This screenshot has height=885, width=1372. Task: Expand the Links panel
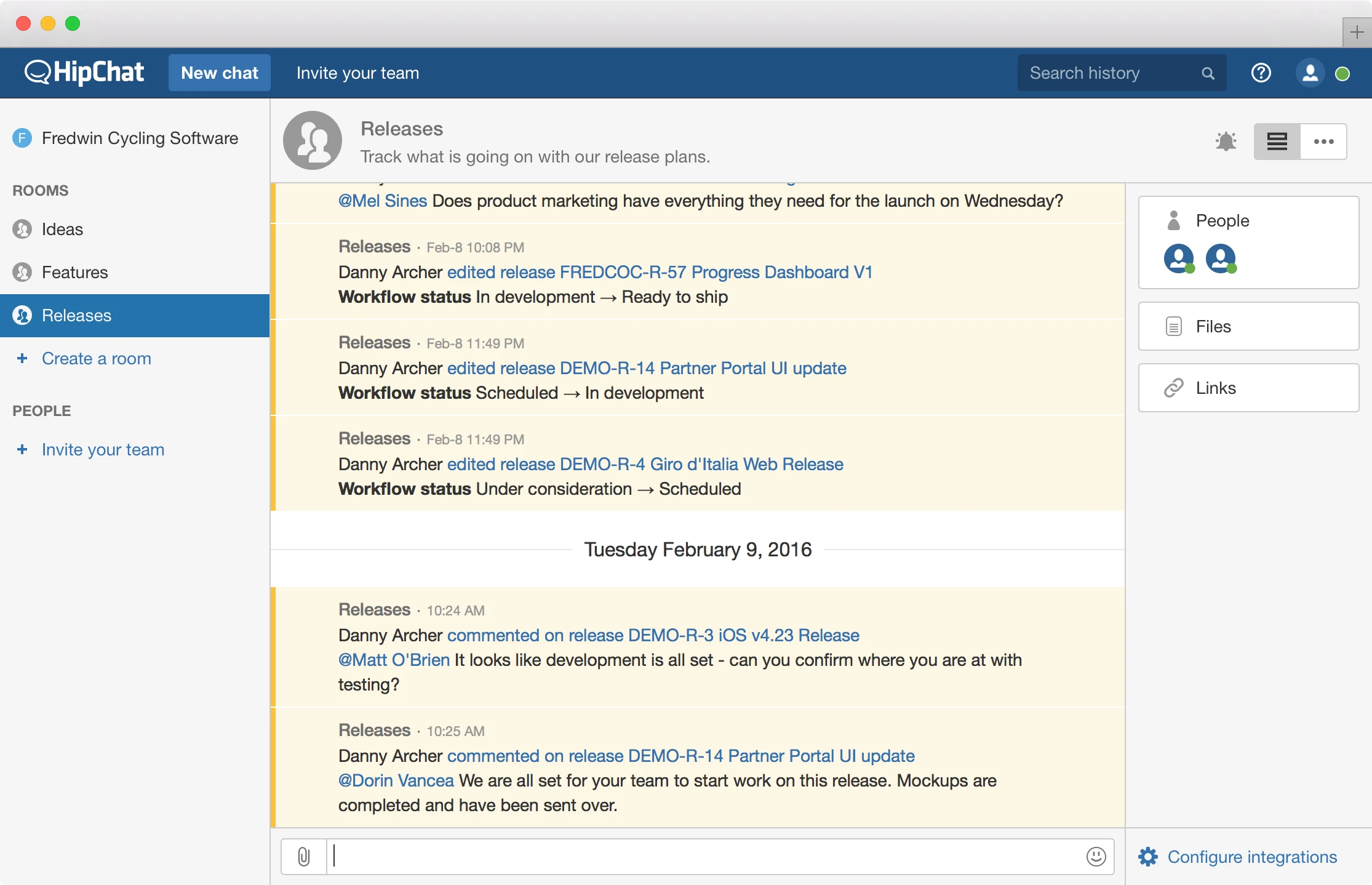tap(1248, 388)
